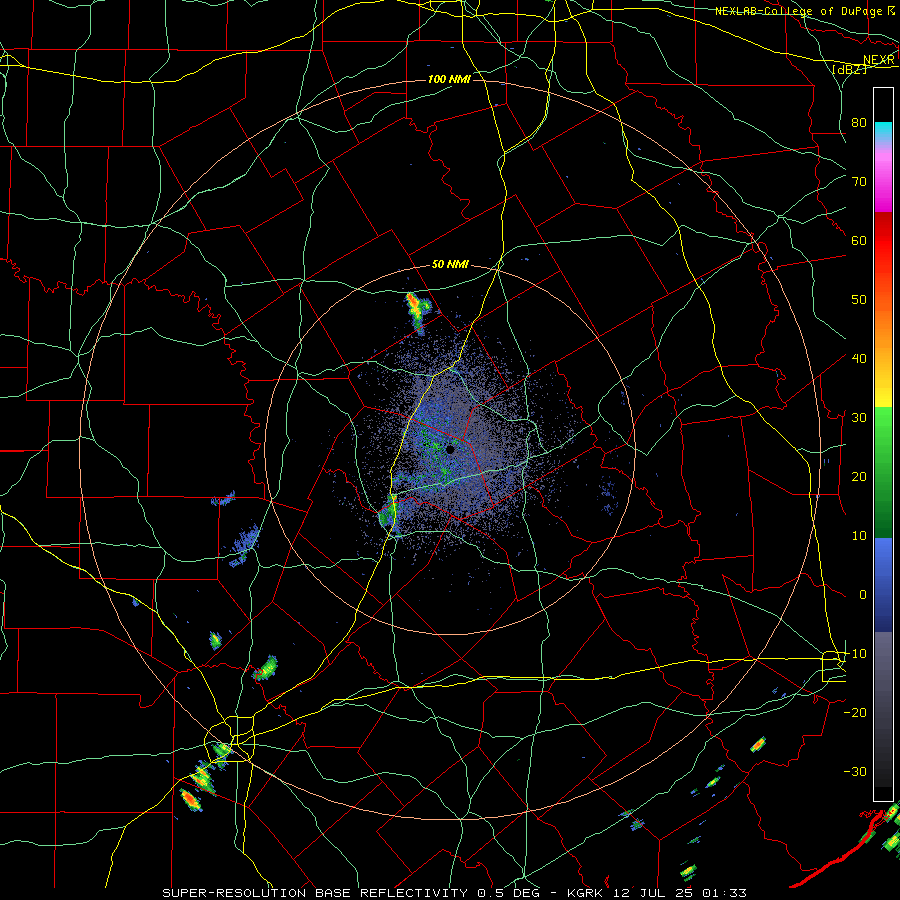The height and width of the screenshot is (900, 900).
Task: Click the 40 value on the dBZ scale
Action: tap(859, 358)
